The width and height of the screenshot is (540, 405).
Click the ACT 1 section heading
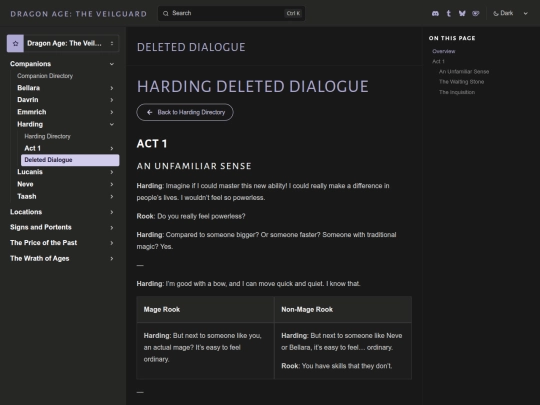152,144
